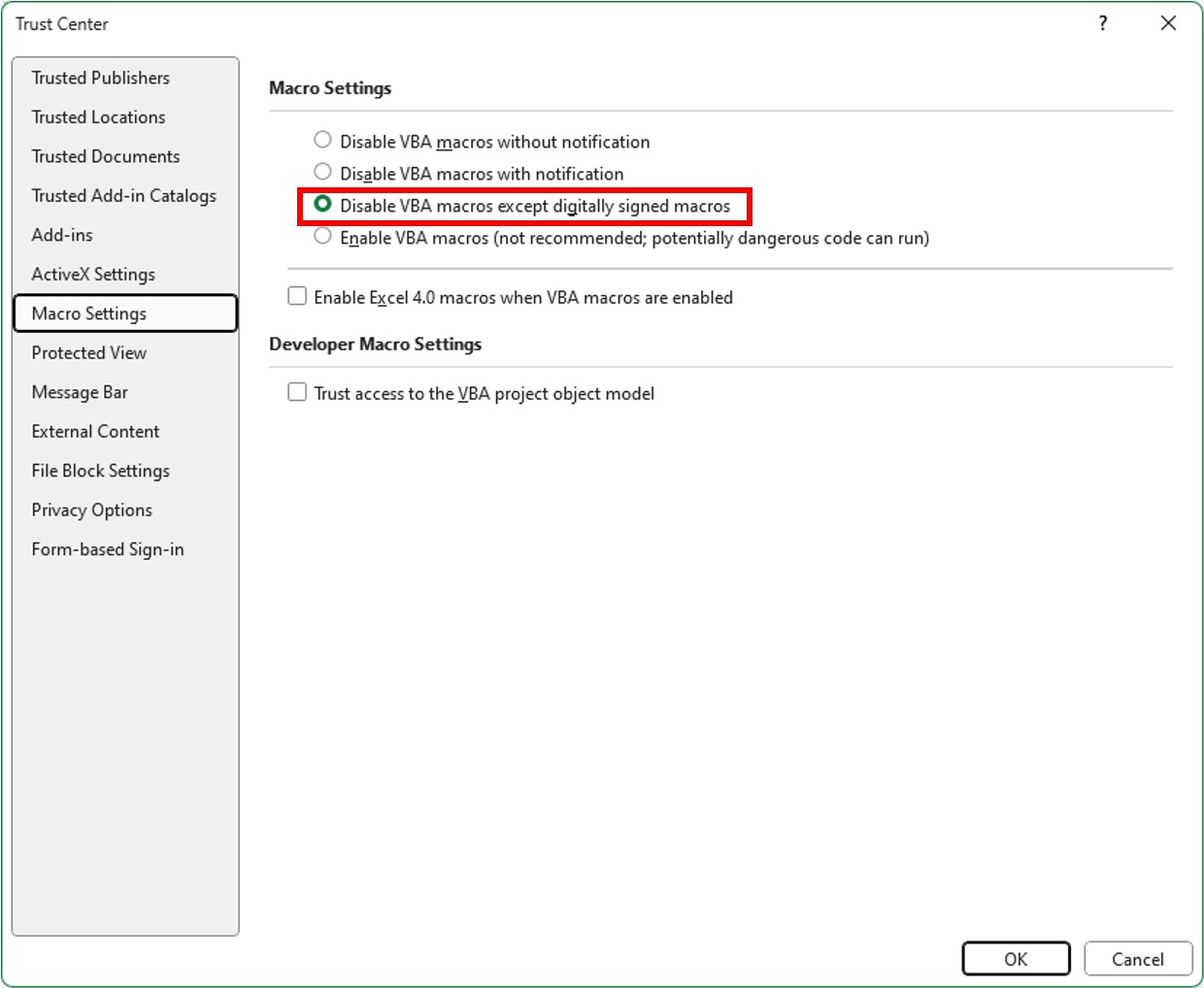Viewport: 1204px width, 988px height.
Task: Open the ActiveX Settings section
Action: (93, 274)
